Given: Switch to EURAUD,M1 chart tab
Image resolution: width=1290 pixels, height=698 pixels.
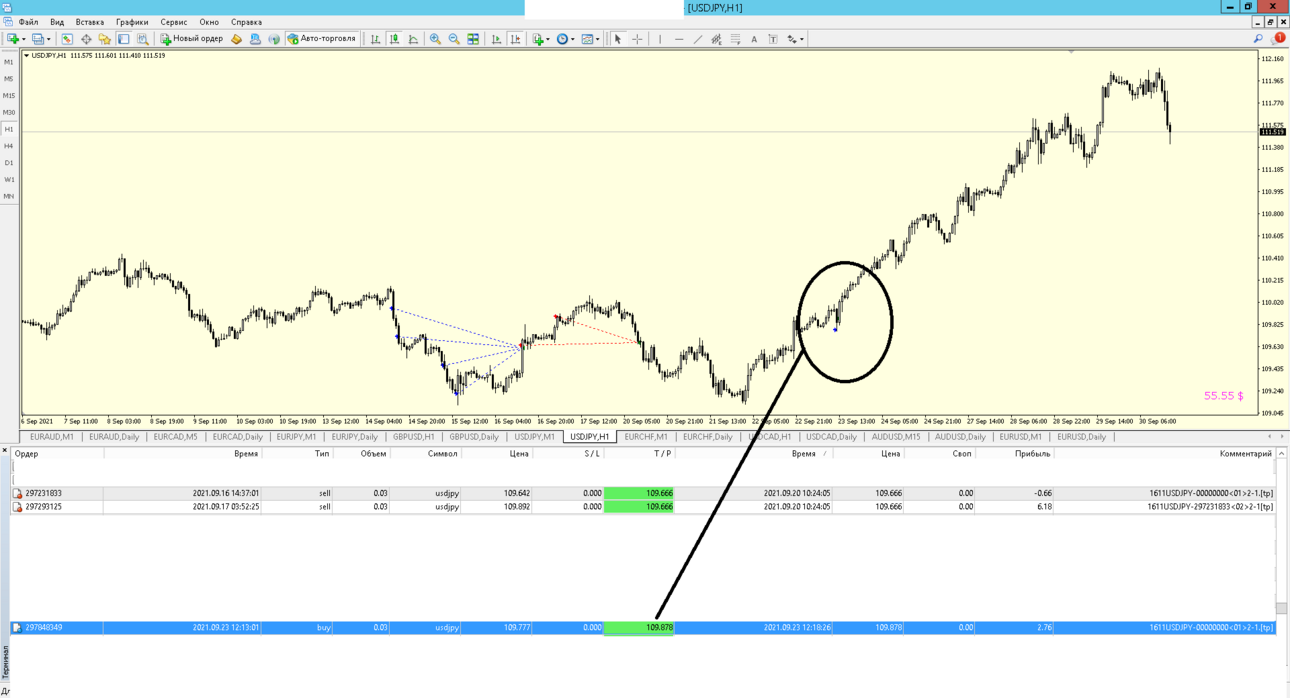Looking at the screenshot, I should 52,437.
